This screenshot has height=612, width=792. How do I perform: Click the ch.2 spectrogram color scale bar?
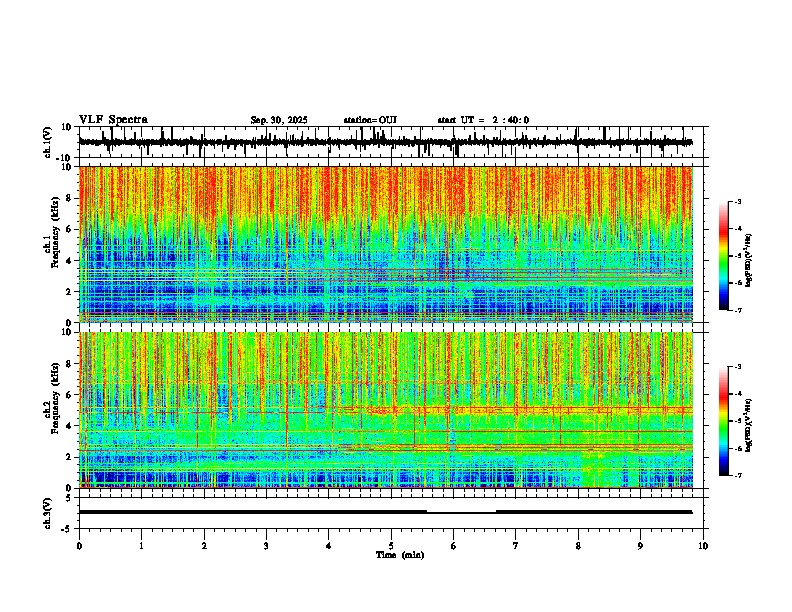point(724,421)
